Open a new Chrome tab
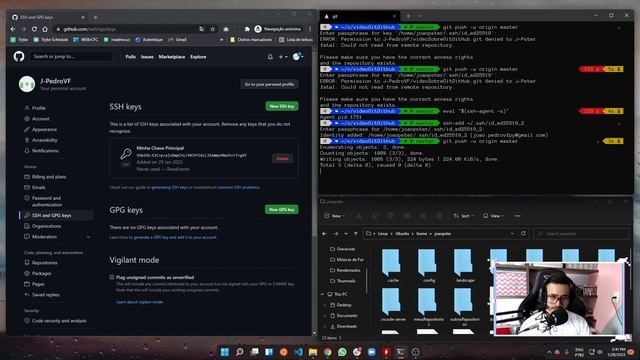 point(96,17)
